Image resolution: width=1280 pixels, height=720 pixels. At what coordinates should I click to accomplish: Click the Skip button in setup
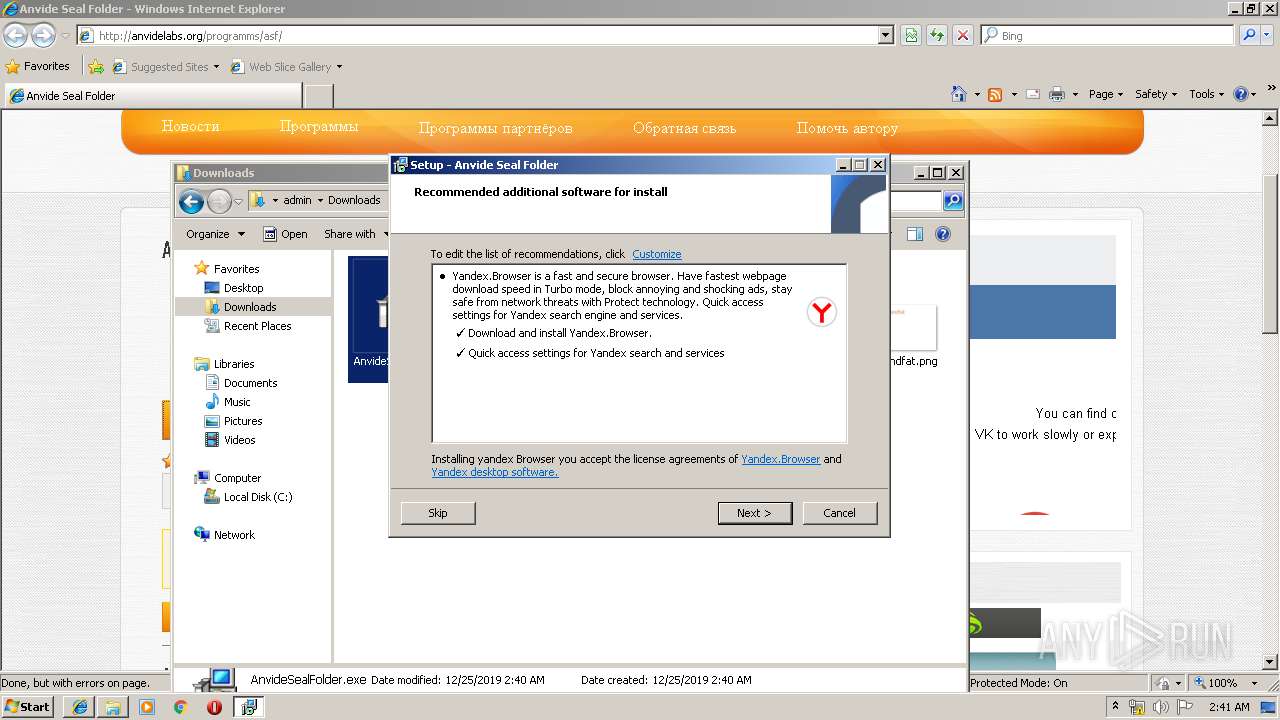[438, 513]
